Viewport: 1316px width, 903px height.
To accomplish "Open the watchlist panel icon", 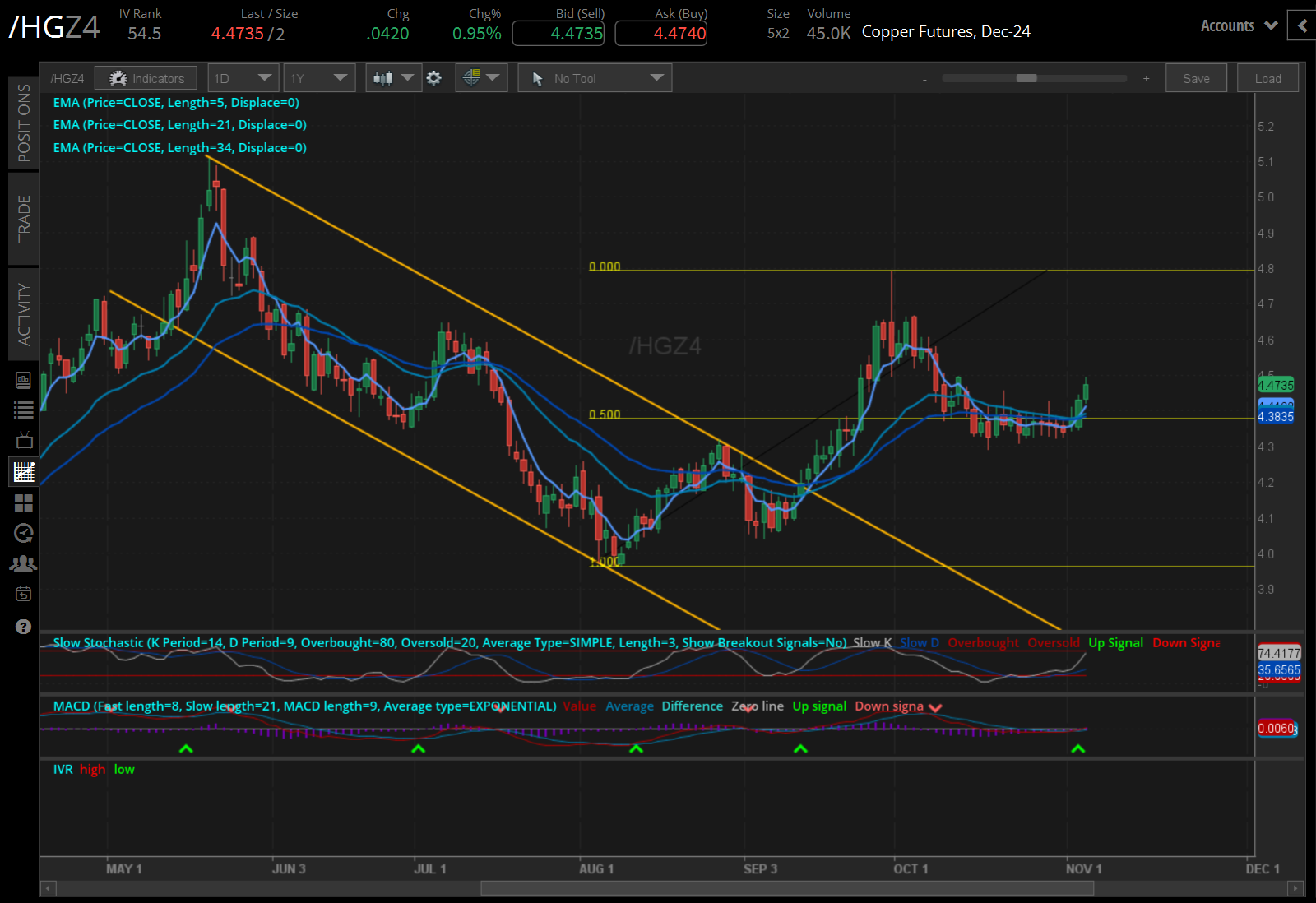I will point(23,409).
